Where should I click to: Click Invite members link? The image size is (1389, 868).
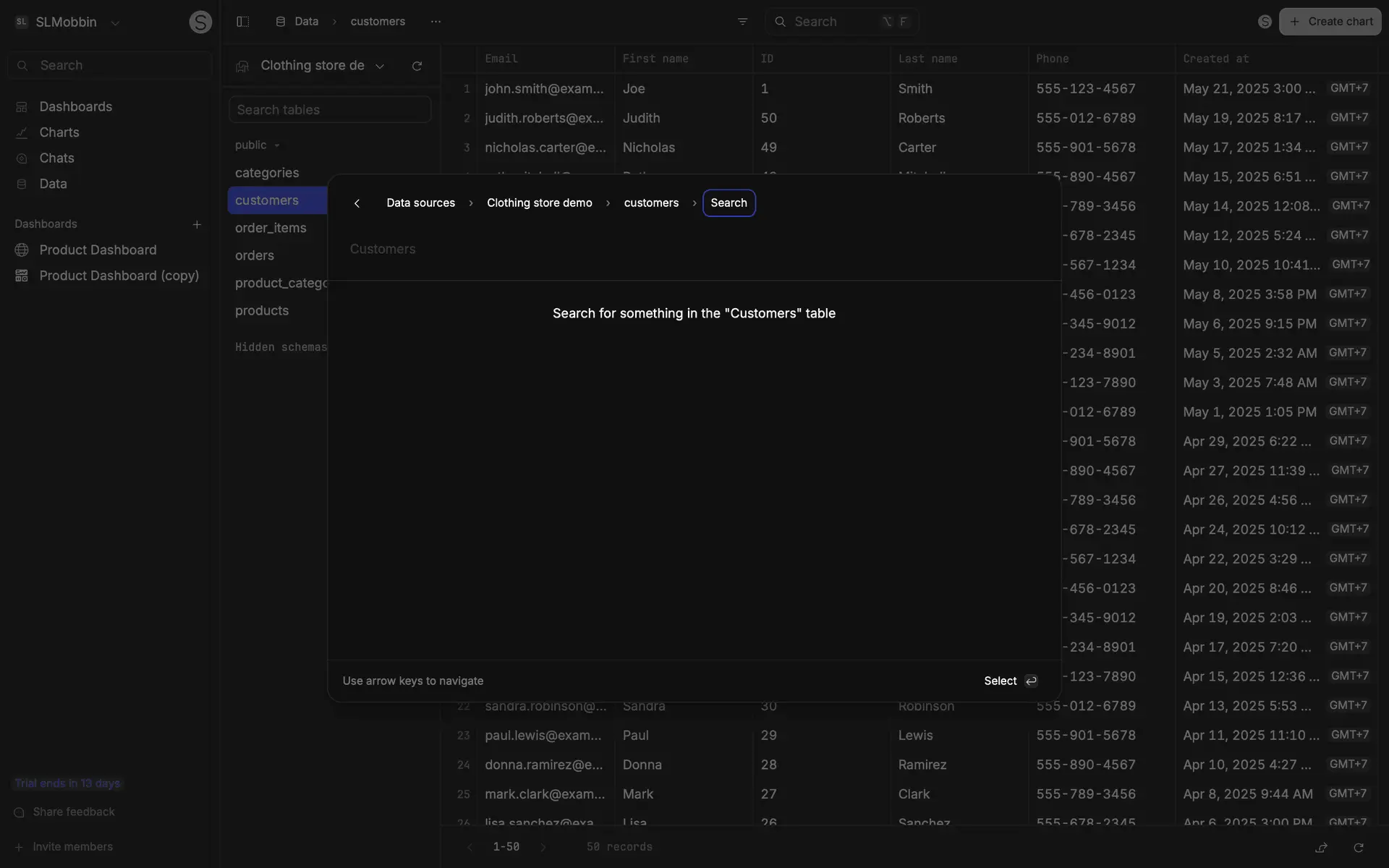pos(72,847)
